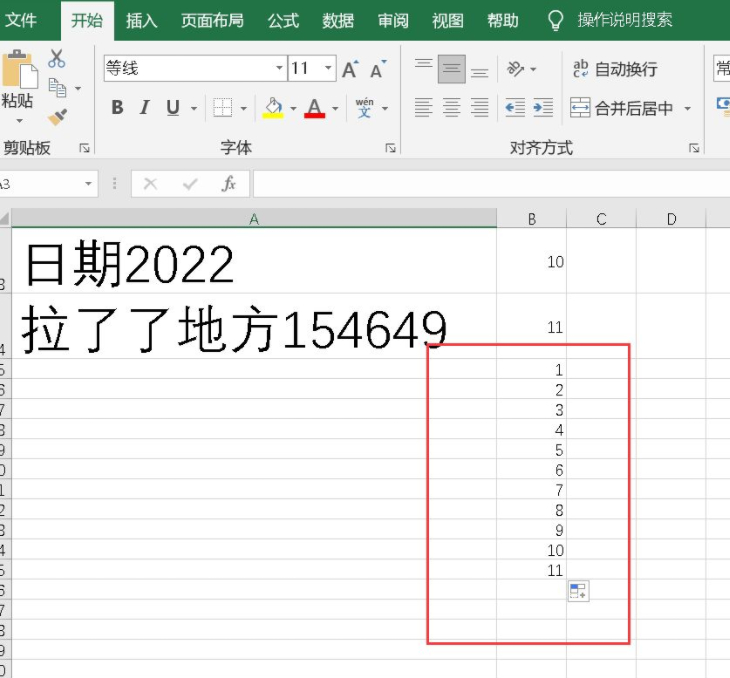The image size is (730, 678).
Task: Click the confirm checkmark formula bar icon
Action: coord(190,184)
